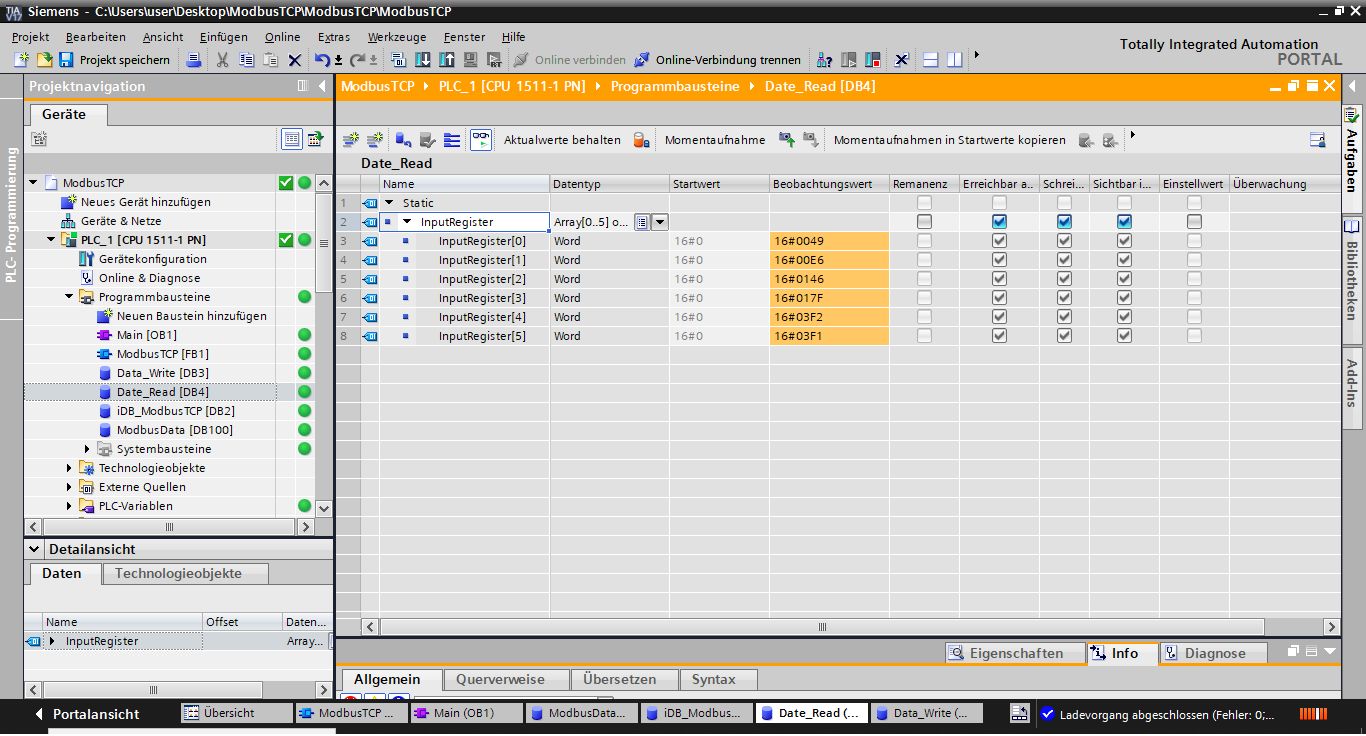Click the compile icon in main toolbar
The width and height of the screenshot is (1366, 736).
click(x=398, y=60)
